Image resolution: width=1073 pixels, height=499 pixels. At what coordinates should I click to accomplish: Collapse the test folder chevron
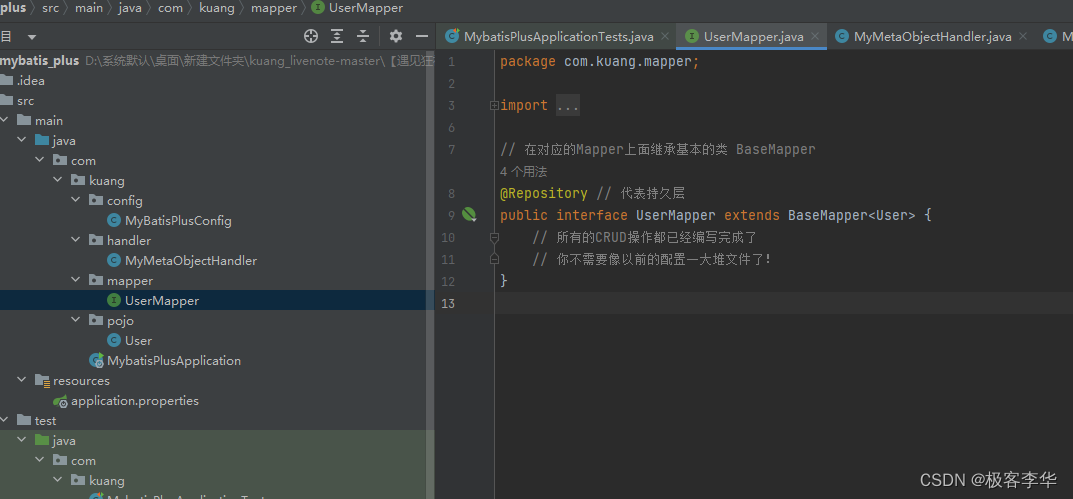(5, 420)
